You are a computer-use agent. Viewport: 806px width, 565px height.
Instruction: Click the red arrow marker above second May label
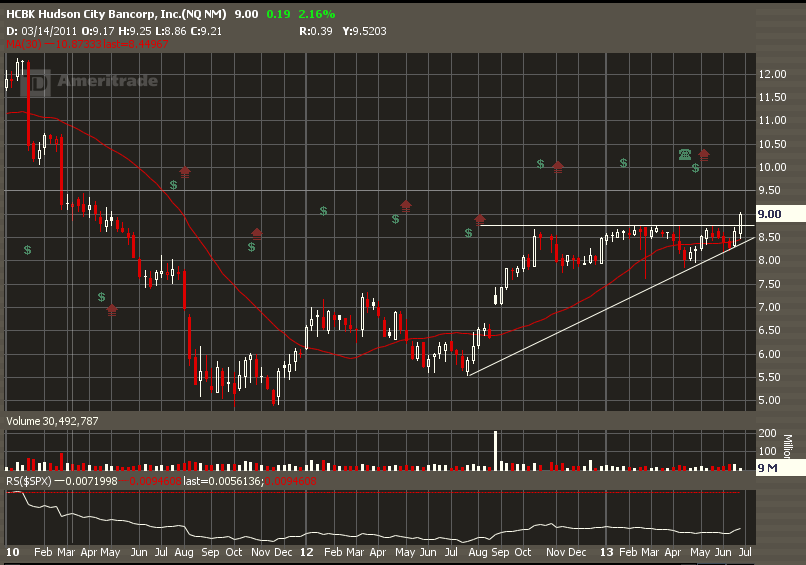406,206
